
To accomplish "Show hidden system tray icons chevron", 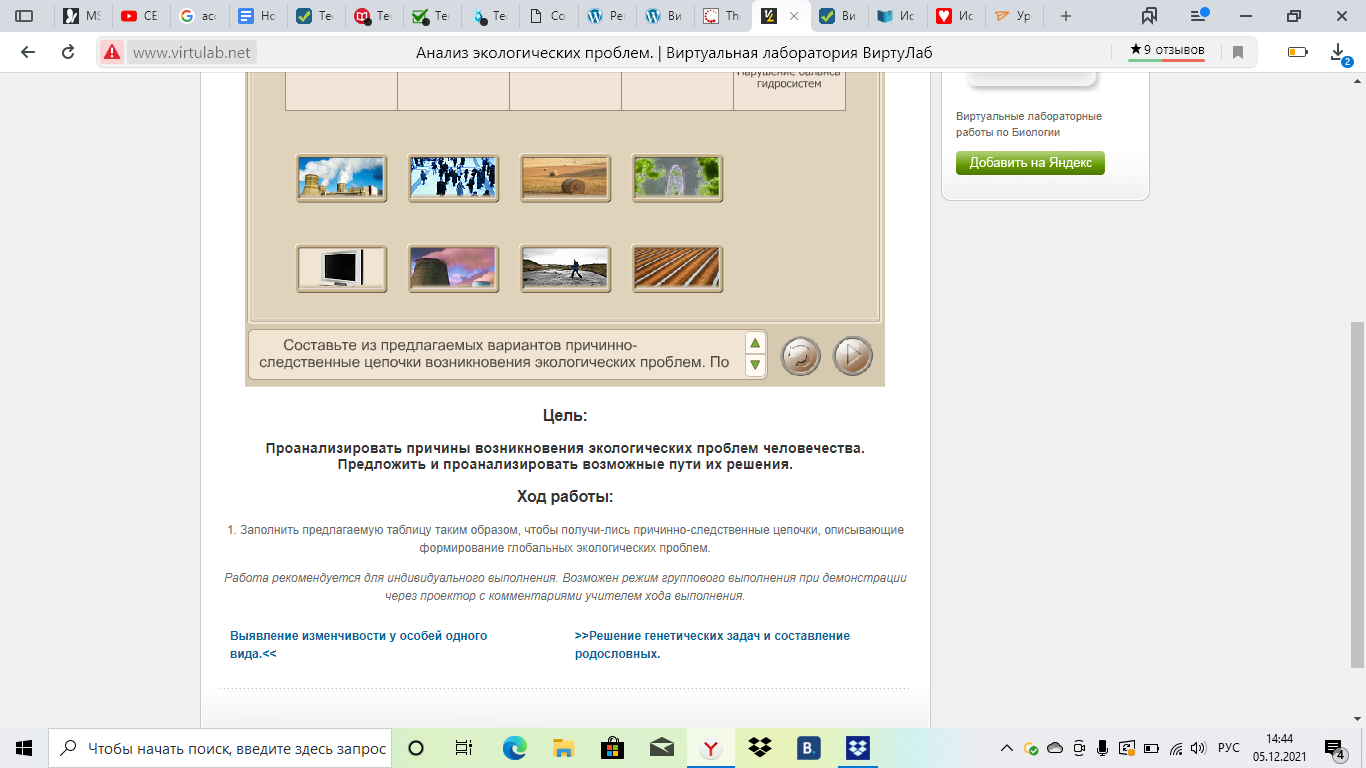I will [x=1006, y=748].
